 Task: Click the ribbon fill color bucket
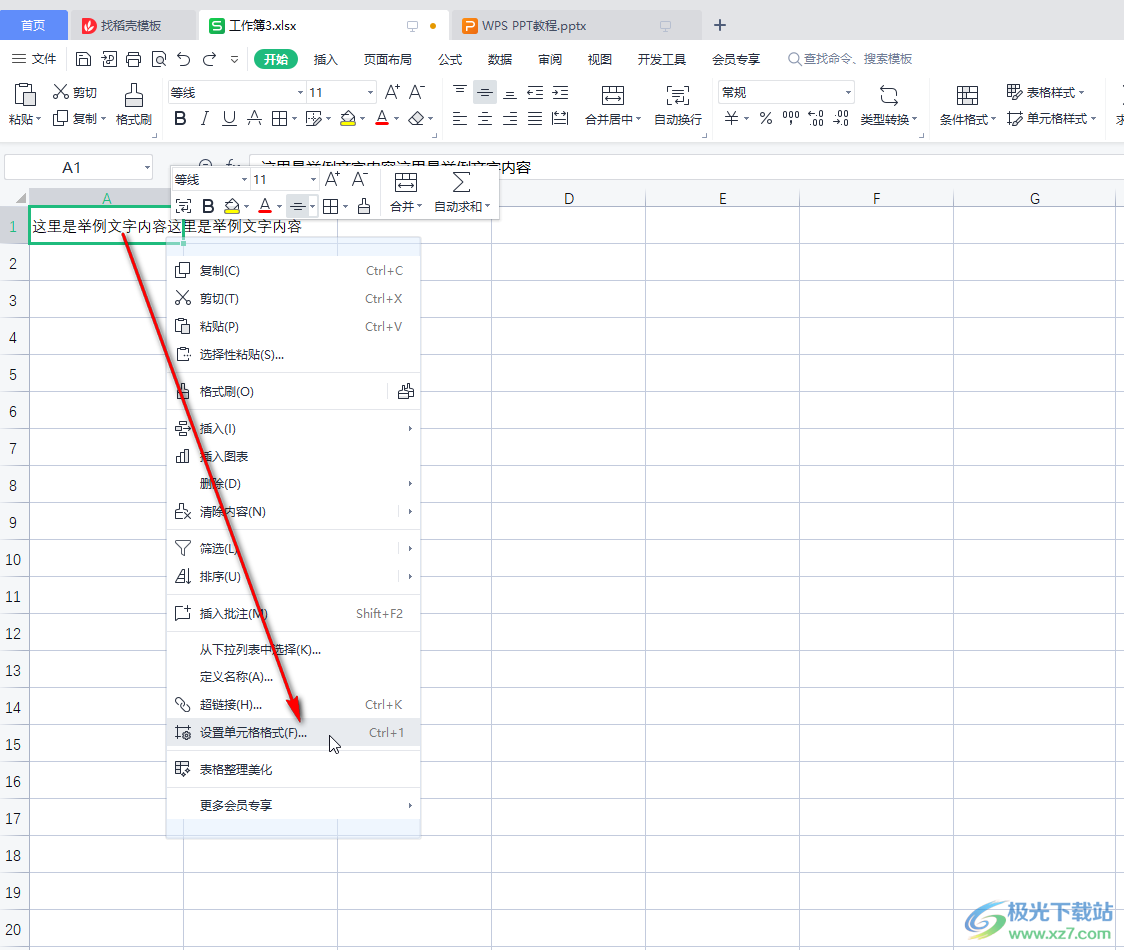[348, 118]
